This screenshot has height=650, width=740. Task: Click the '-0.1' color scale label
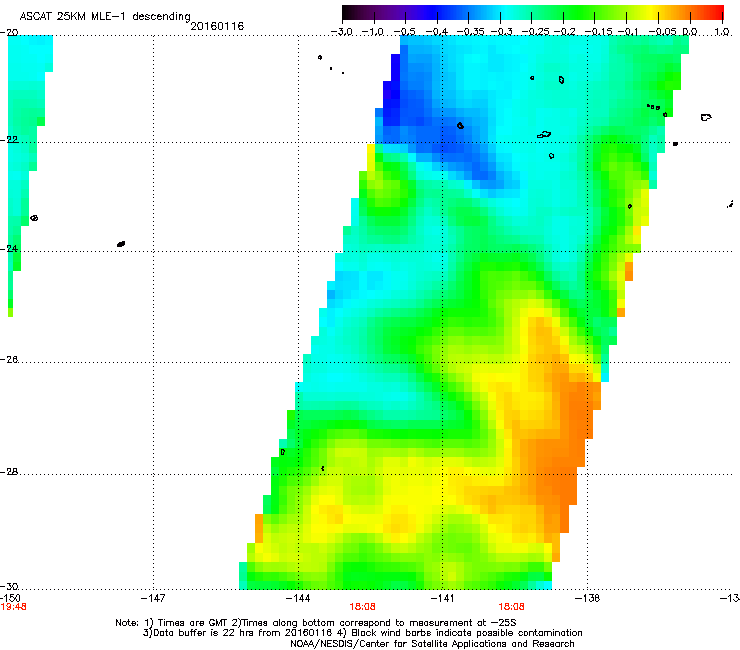point(626,32)
